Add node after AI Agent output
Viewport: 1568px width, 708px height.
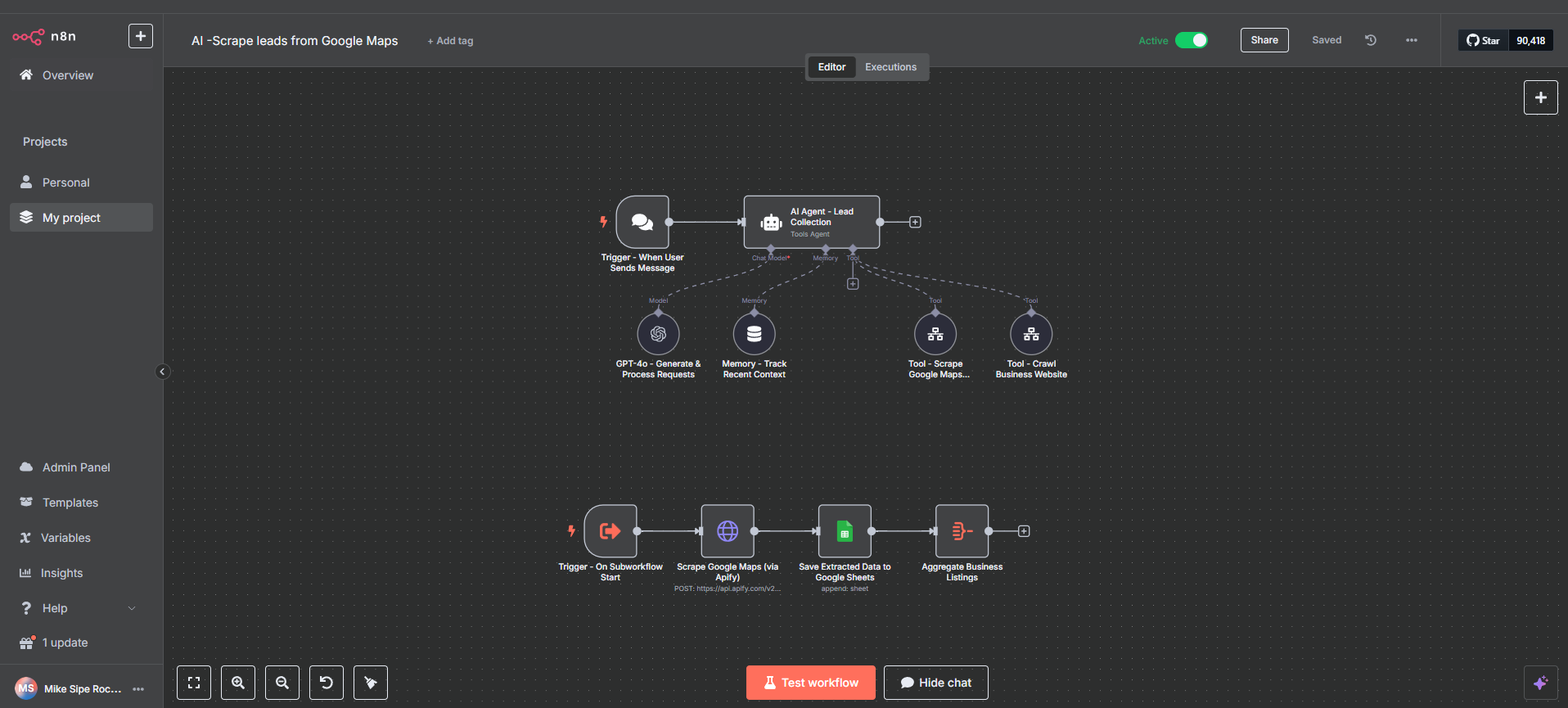coord(915,222)
